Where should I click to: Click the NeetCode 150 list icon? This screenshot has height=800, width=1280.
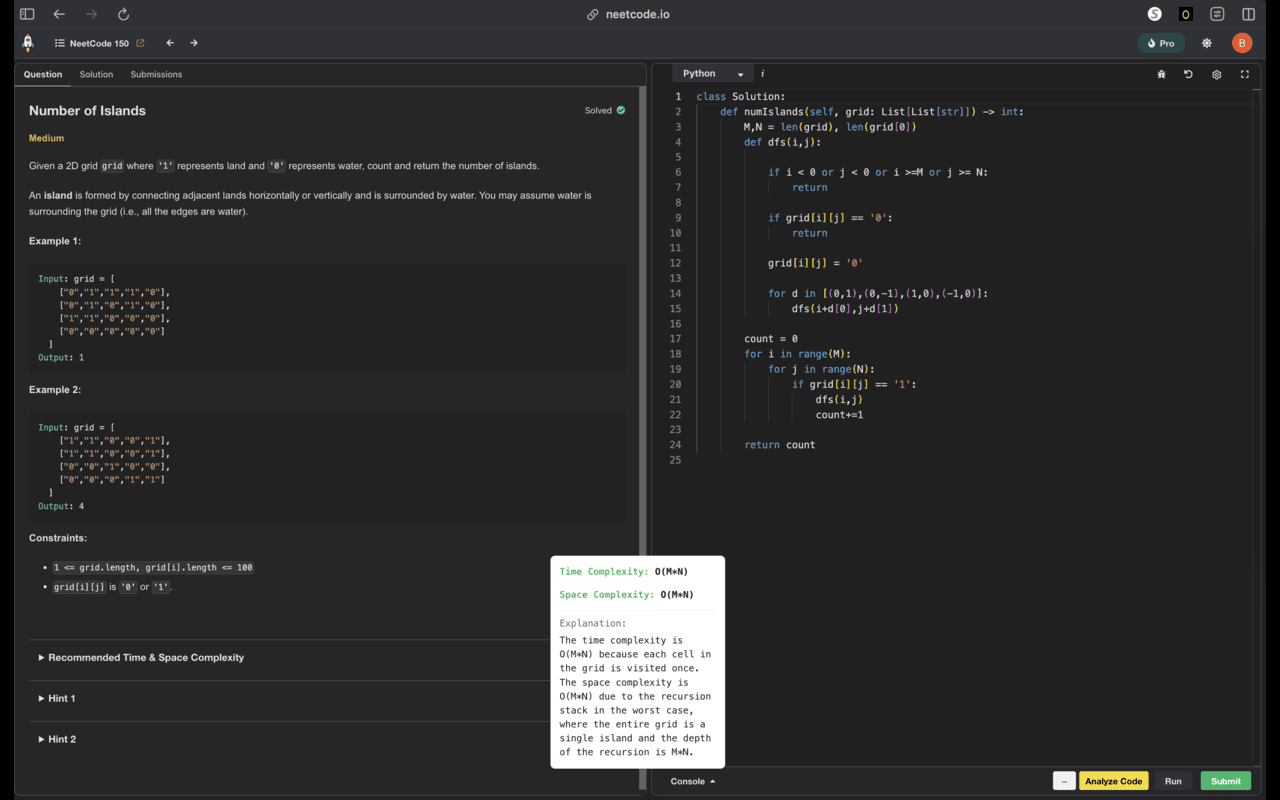[x=56, y=43]
